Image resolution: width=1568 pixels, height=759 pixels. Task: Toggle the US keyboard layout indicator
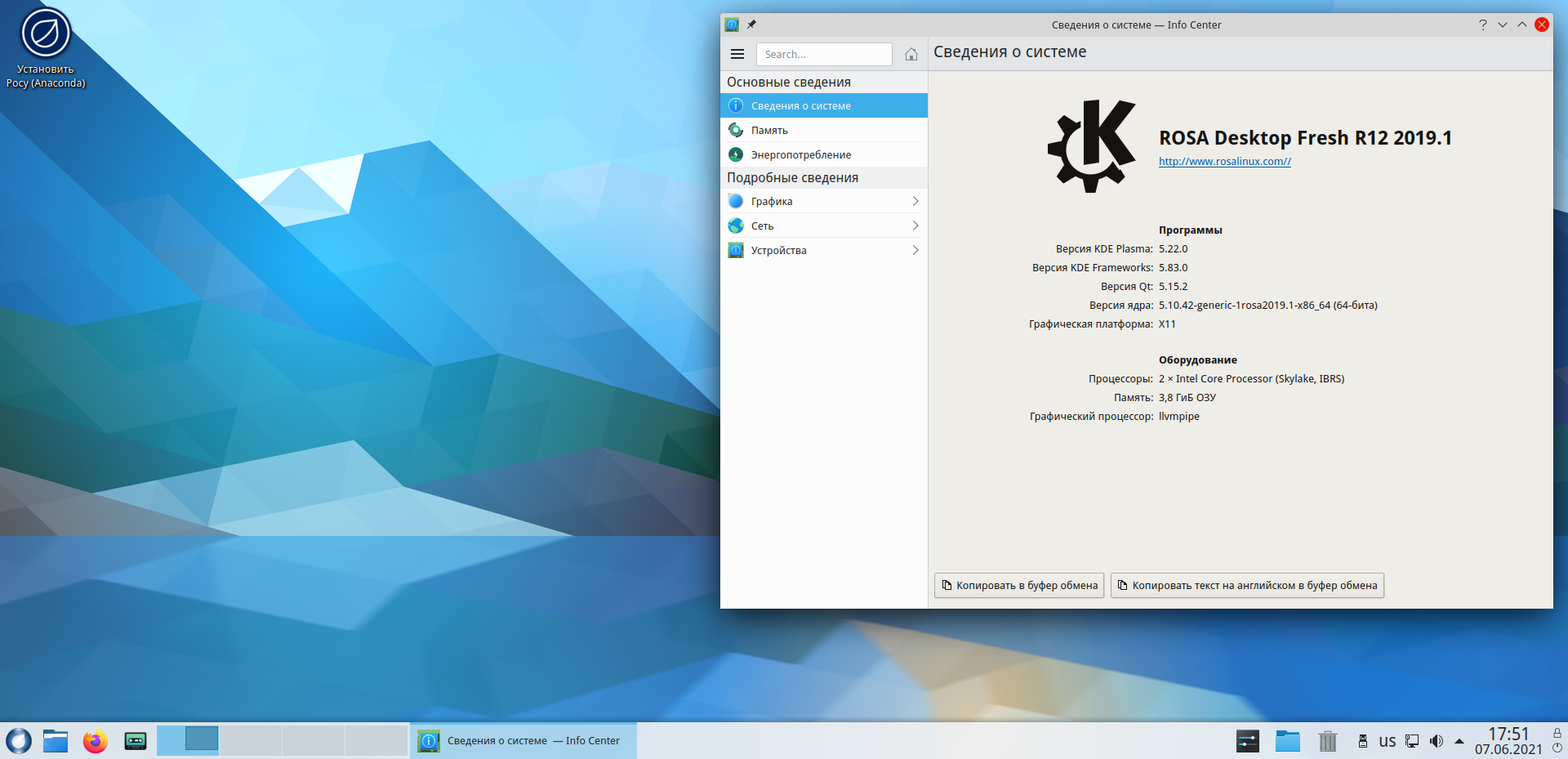point(1387,742)
